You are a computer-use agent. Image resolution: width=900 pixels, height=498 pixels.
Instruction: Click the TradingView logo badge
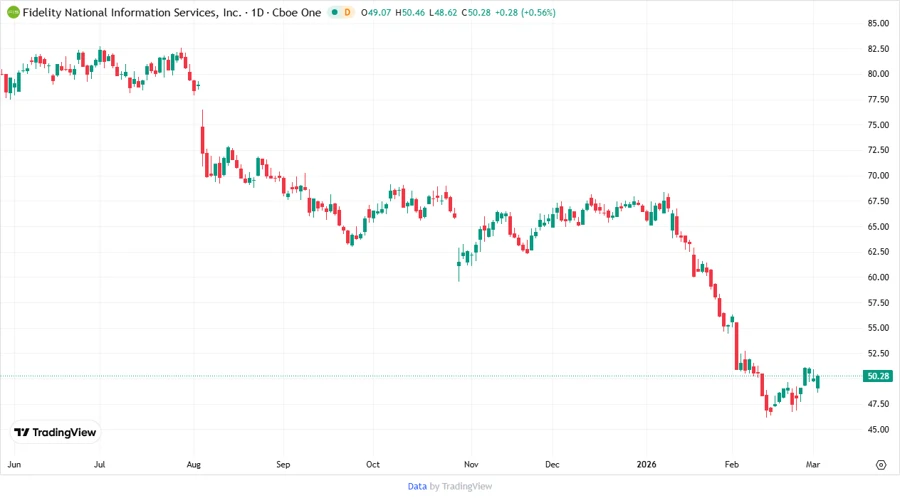[x=56, y=433]
